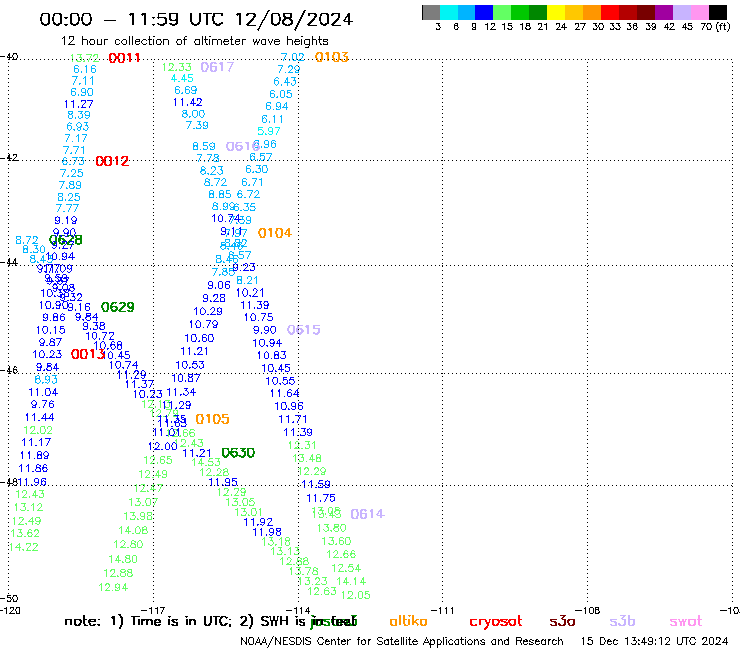
Task: Select the wave height value 7.02
Action: (292, 57)
